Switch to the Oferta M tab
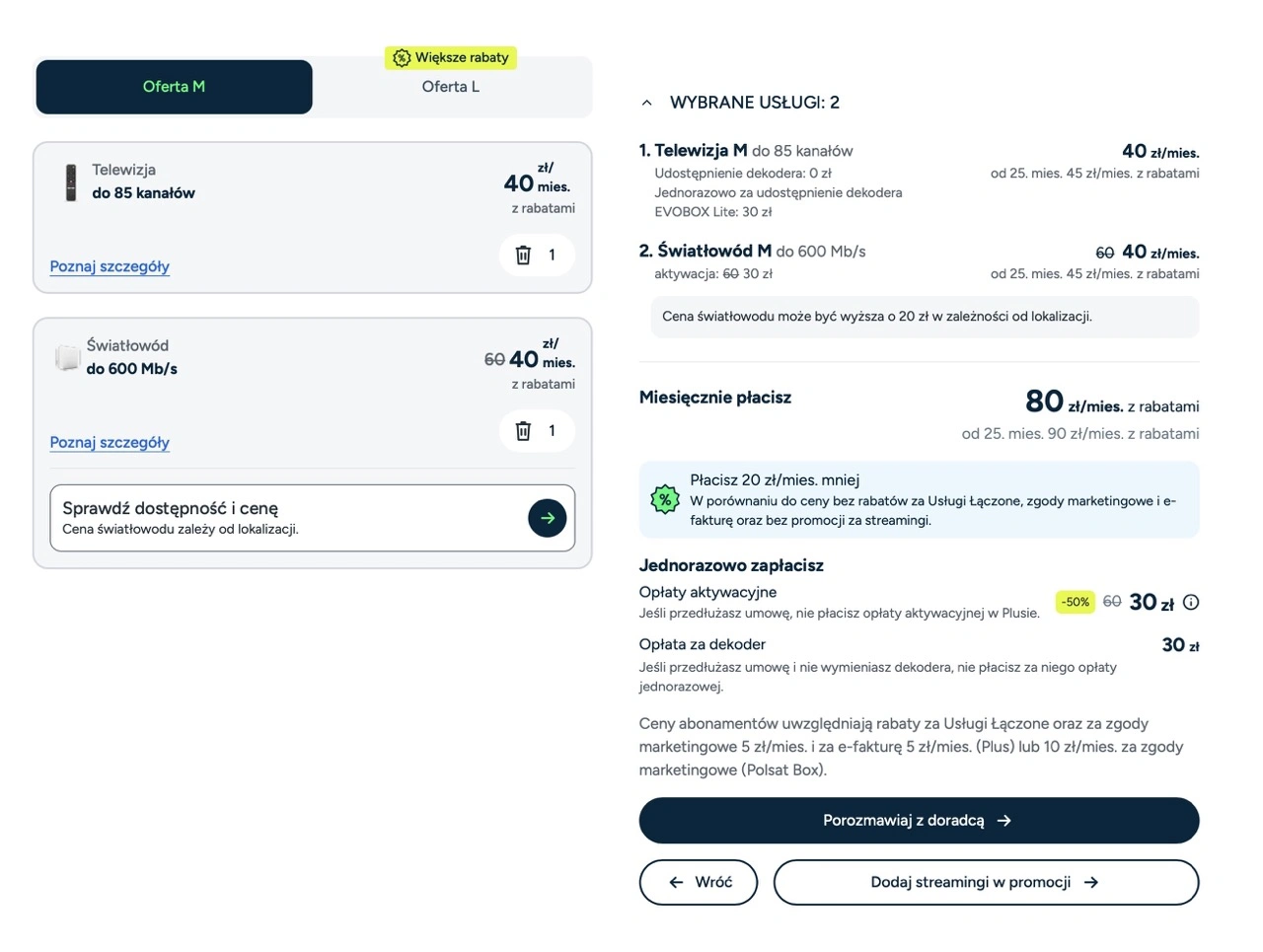Image resolution: width=1263 pixels, height=952 pixels. pyautogui.click(x=174, y=87)
